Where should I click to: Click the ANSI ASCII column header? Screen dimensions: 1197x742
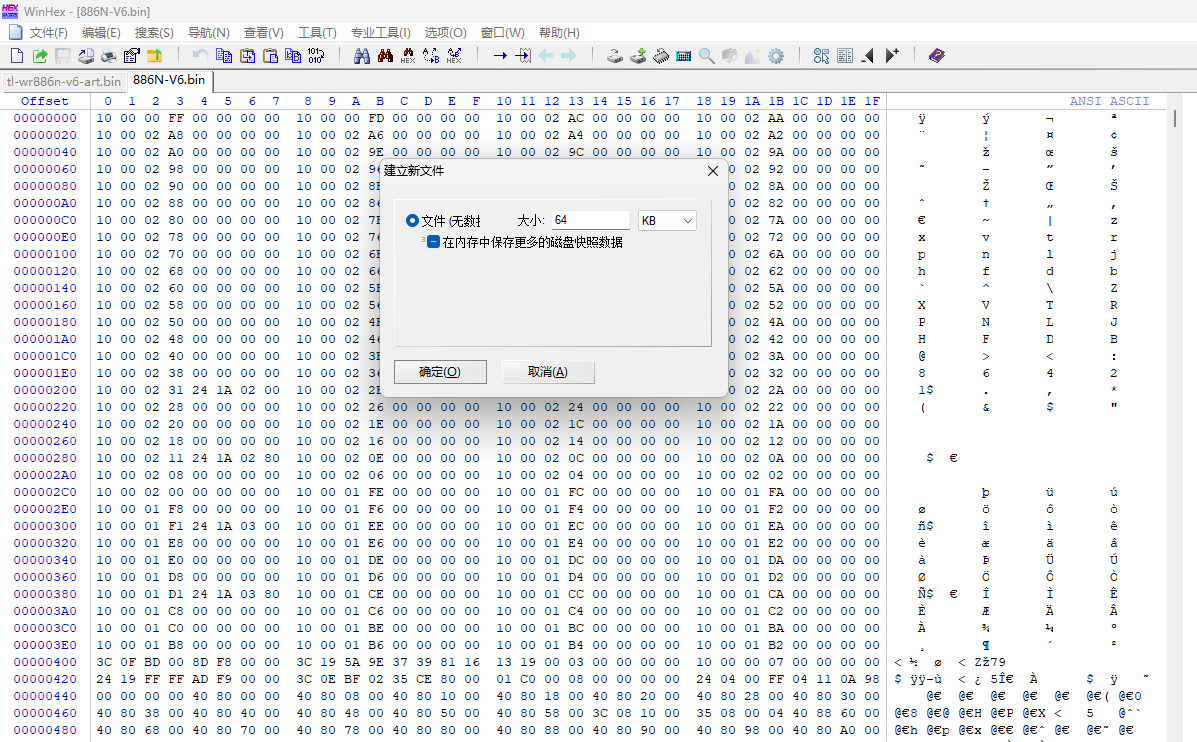click(1109, 101)
